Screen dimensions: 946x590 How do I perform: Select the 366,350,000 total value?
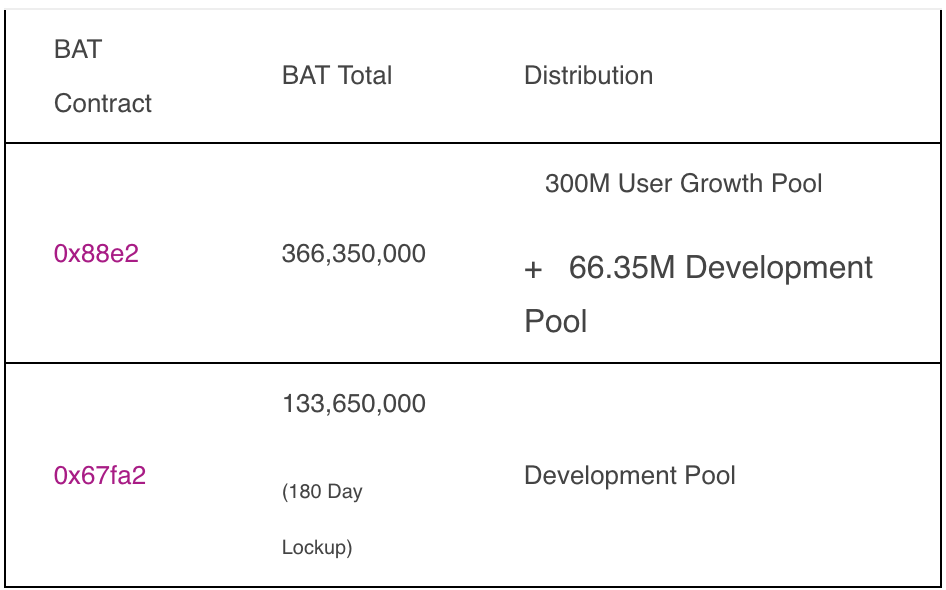click(x=354, y=254)
